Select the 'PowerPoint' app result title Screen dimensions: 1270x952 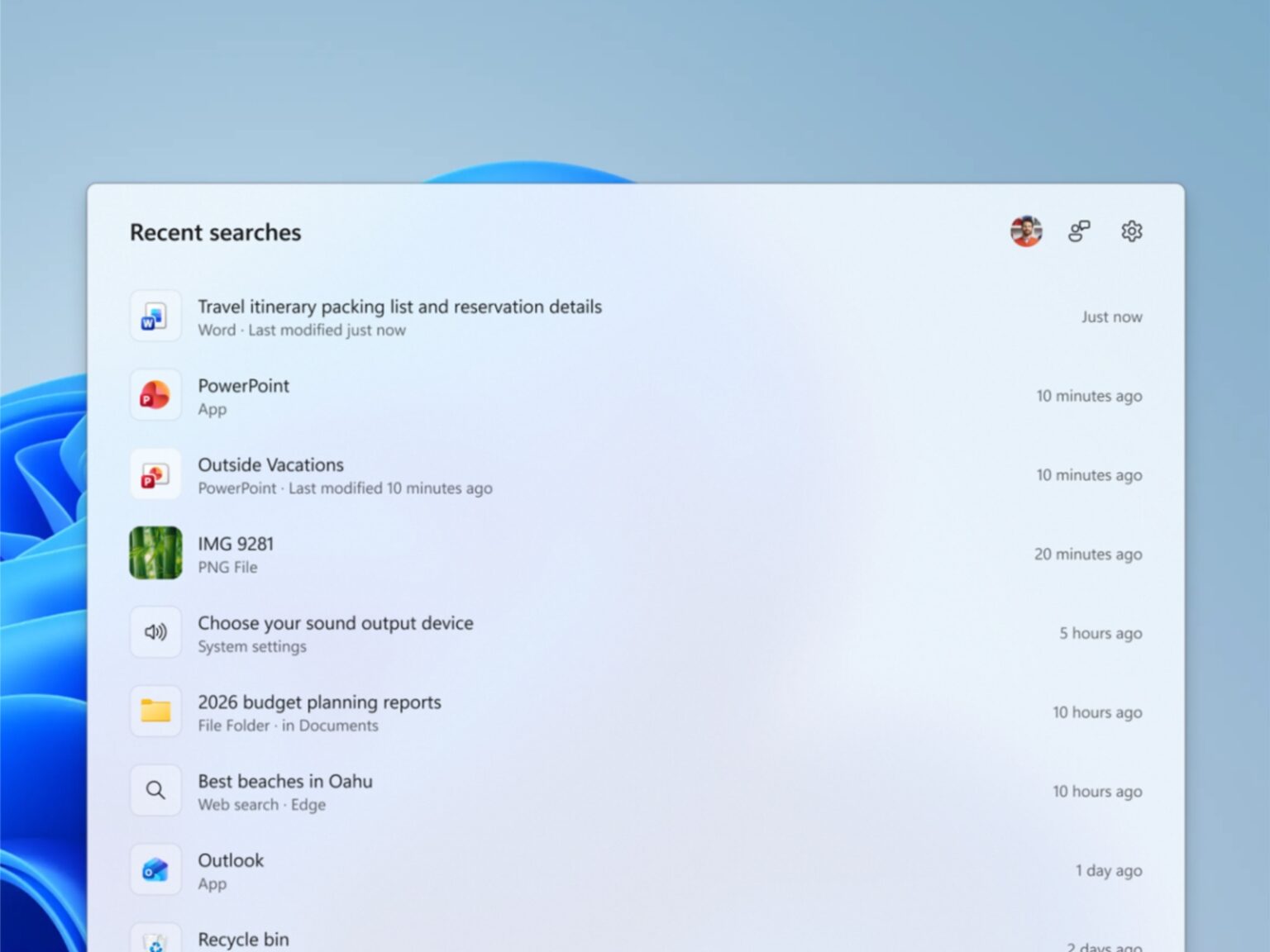coord(243,386)
